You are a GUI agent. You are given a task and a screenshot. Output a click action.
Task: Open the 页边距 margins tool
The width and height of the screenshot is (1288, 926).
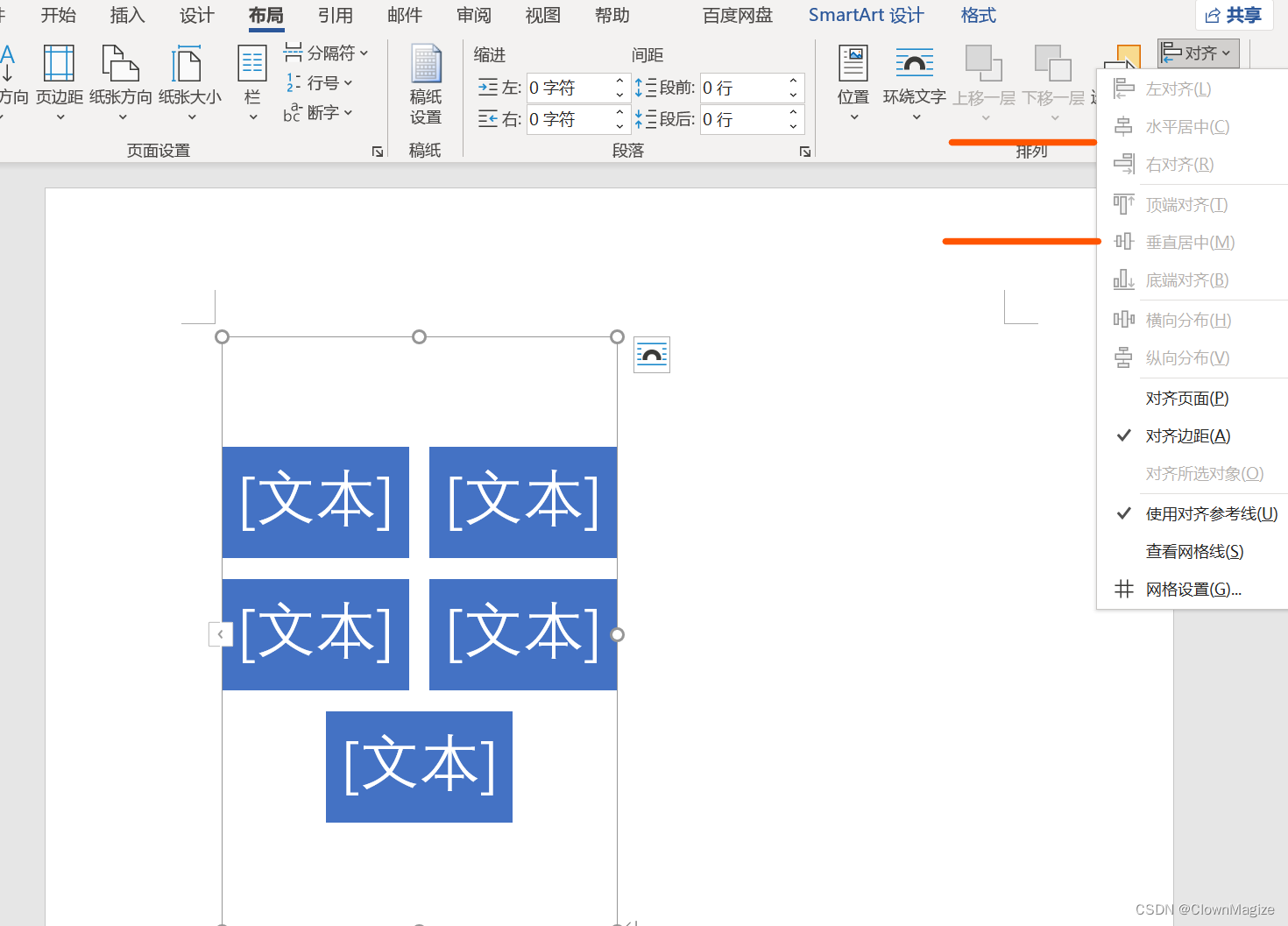[59, 83]
